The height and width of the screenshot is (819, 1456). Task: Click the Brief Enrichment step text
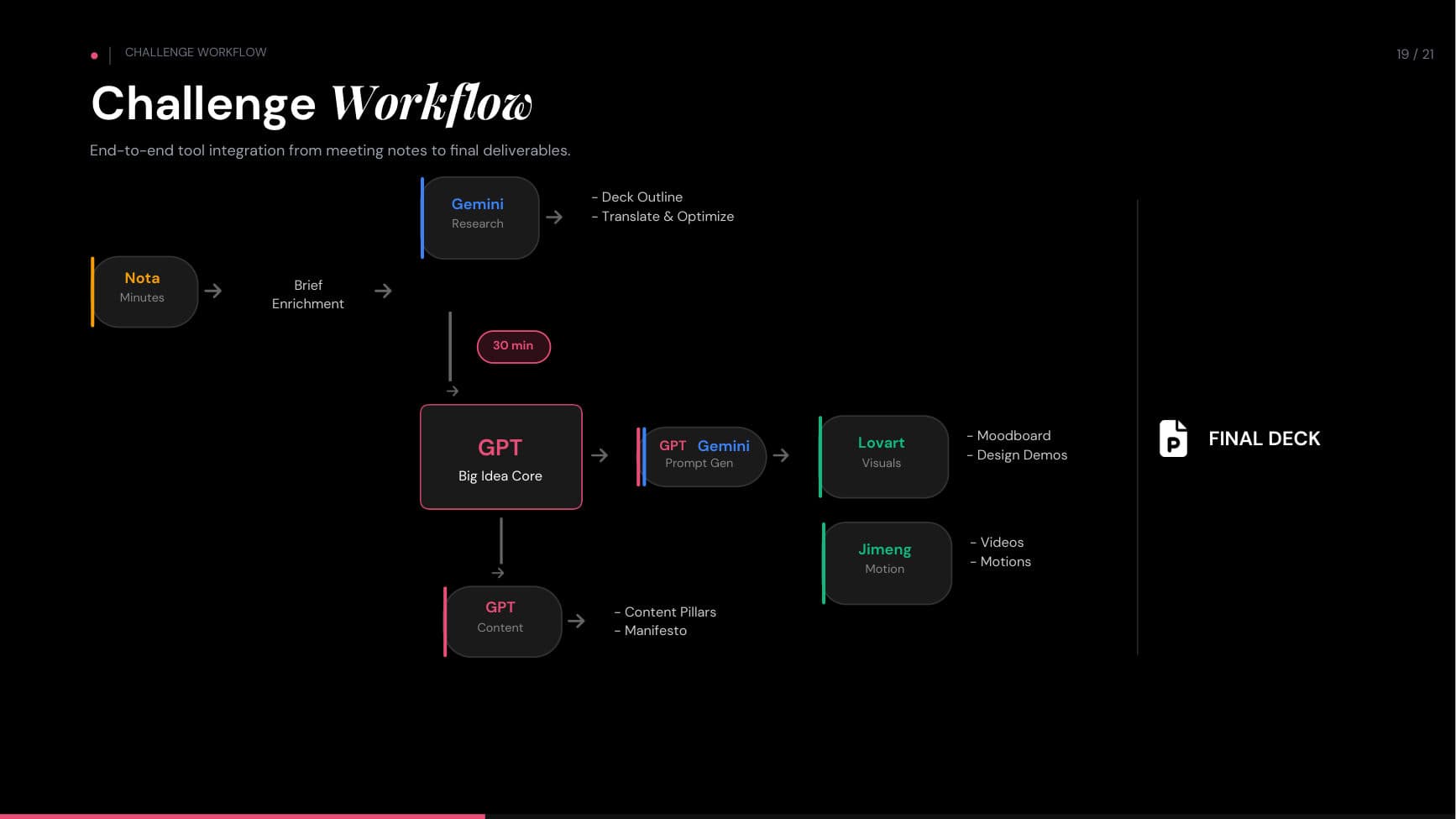pos(307,294)
